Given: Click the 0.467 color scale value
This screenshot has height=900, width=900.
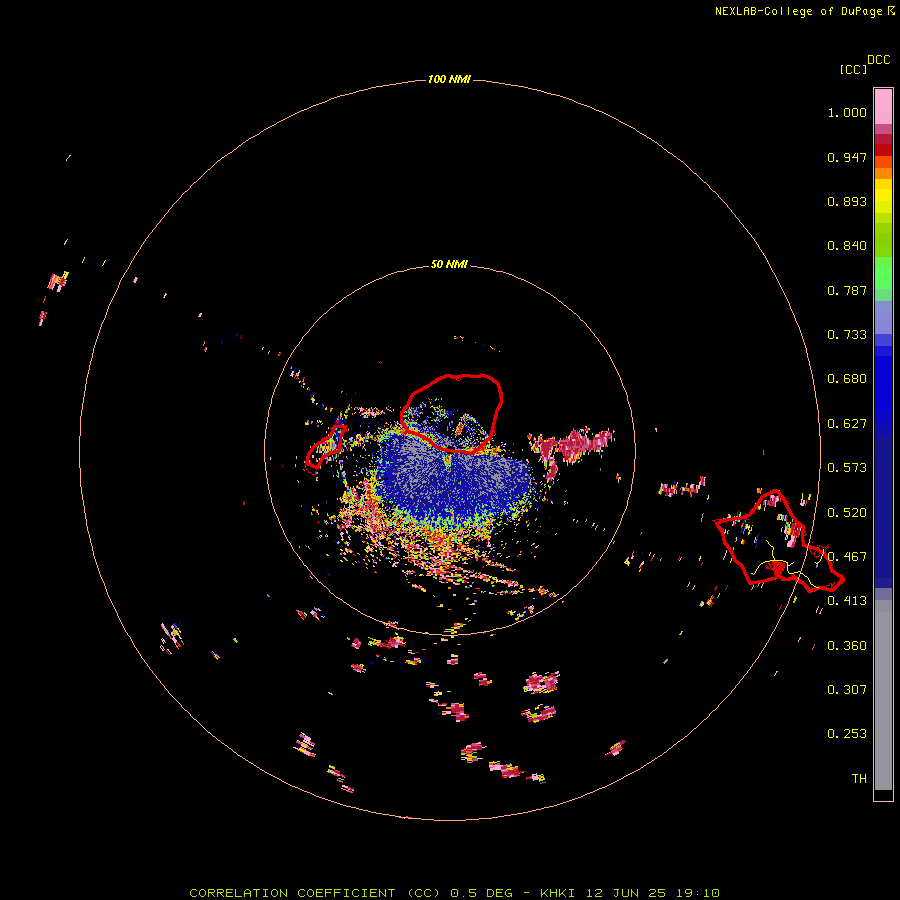Looking at the screenshot, I should tap(847, 557).
